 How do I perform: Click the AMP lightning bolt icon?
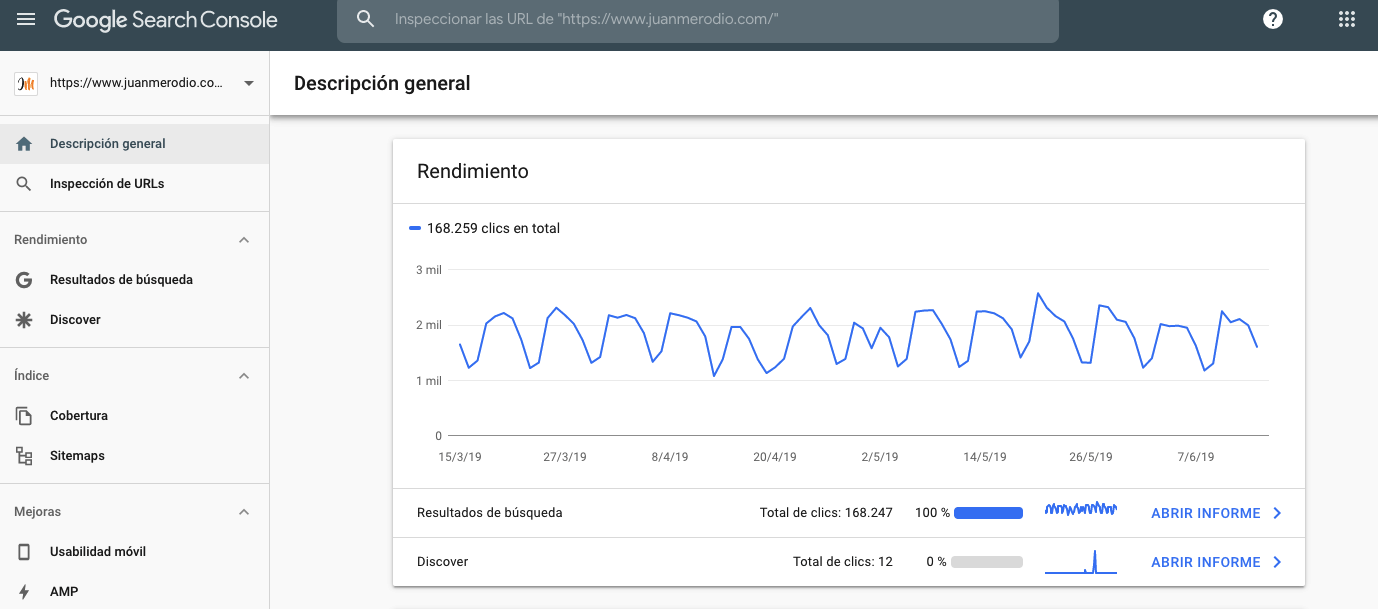click(24, 592)
